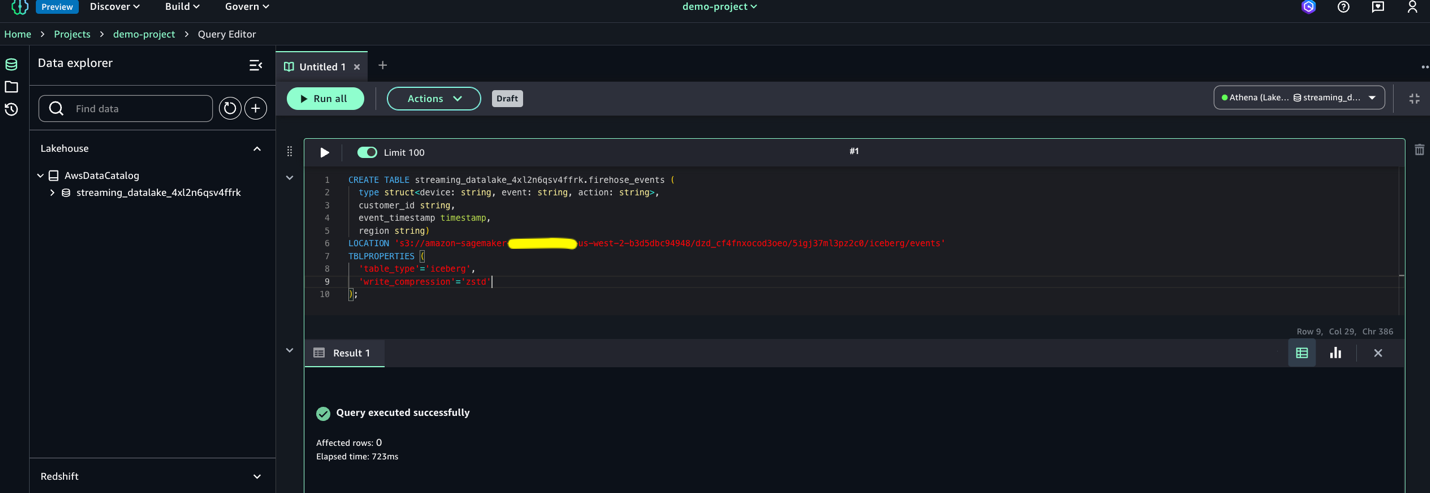Toggle full-screen editor mode icon

coord(1414,98)
